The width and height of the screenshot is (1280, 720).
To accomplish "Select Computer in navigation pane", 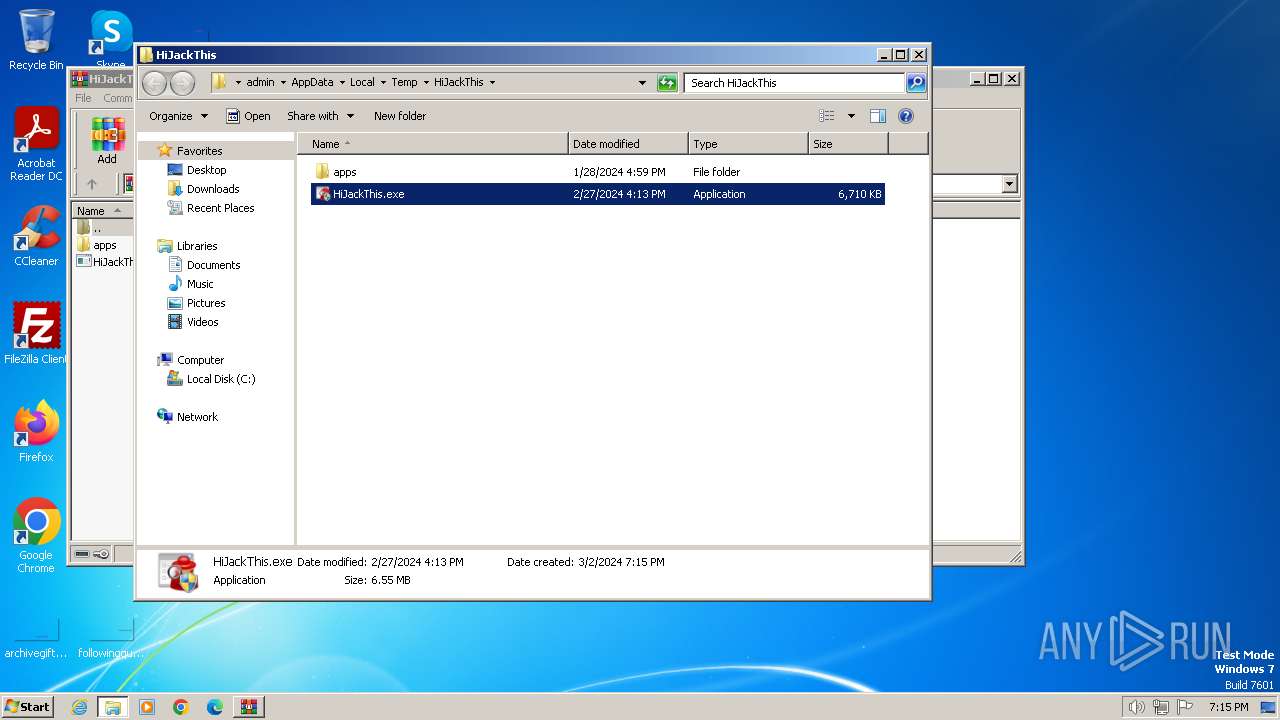I will click(x=200, y=360).
